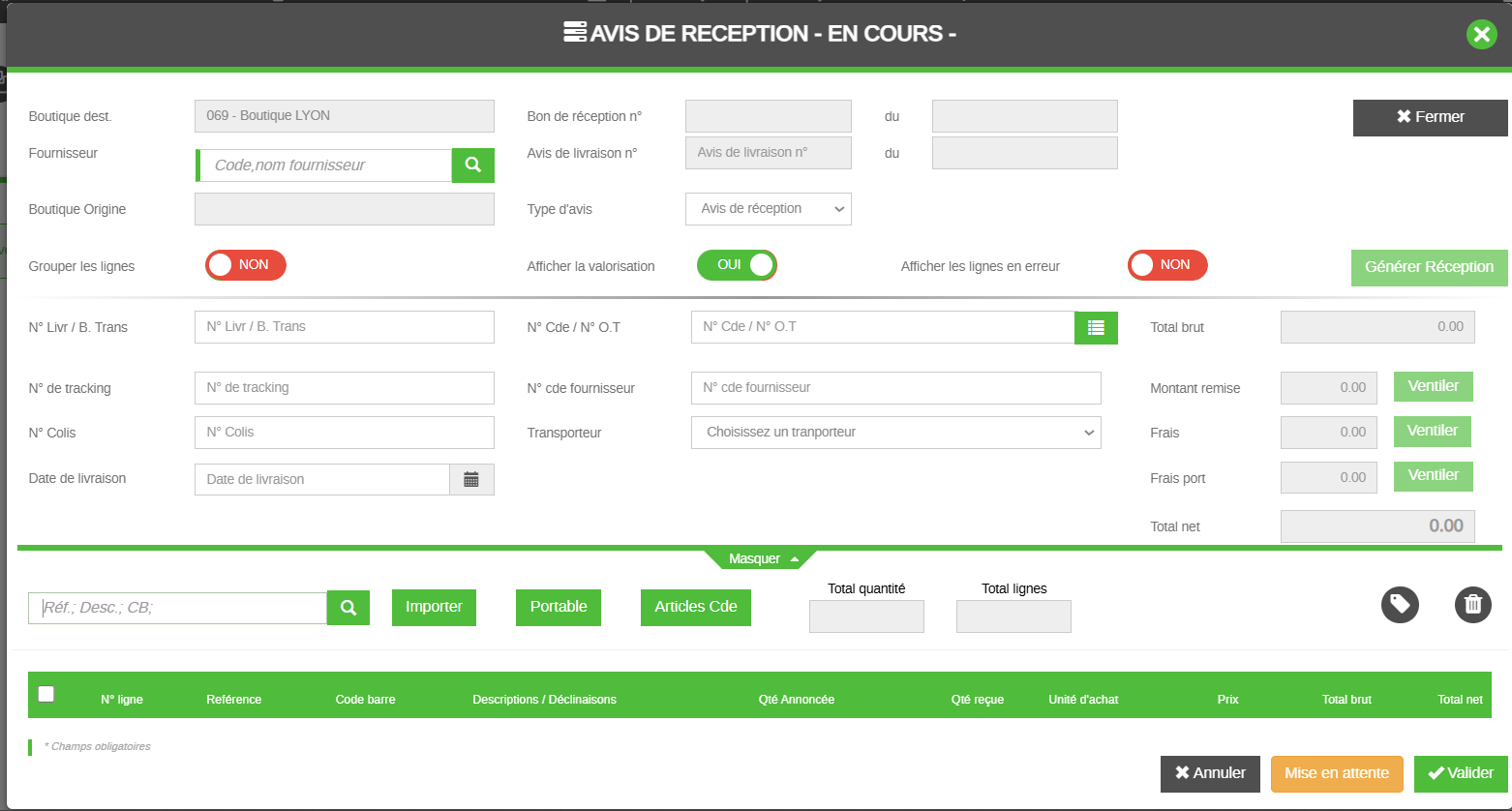Click Ventiler next to Montant remise

pos(1433,386)
